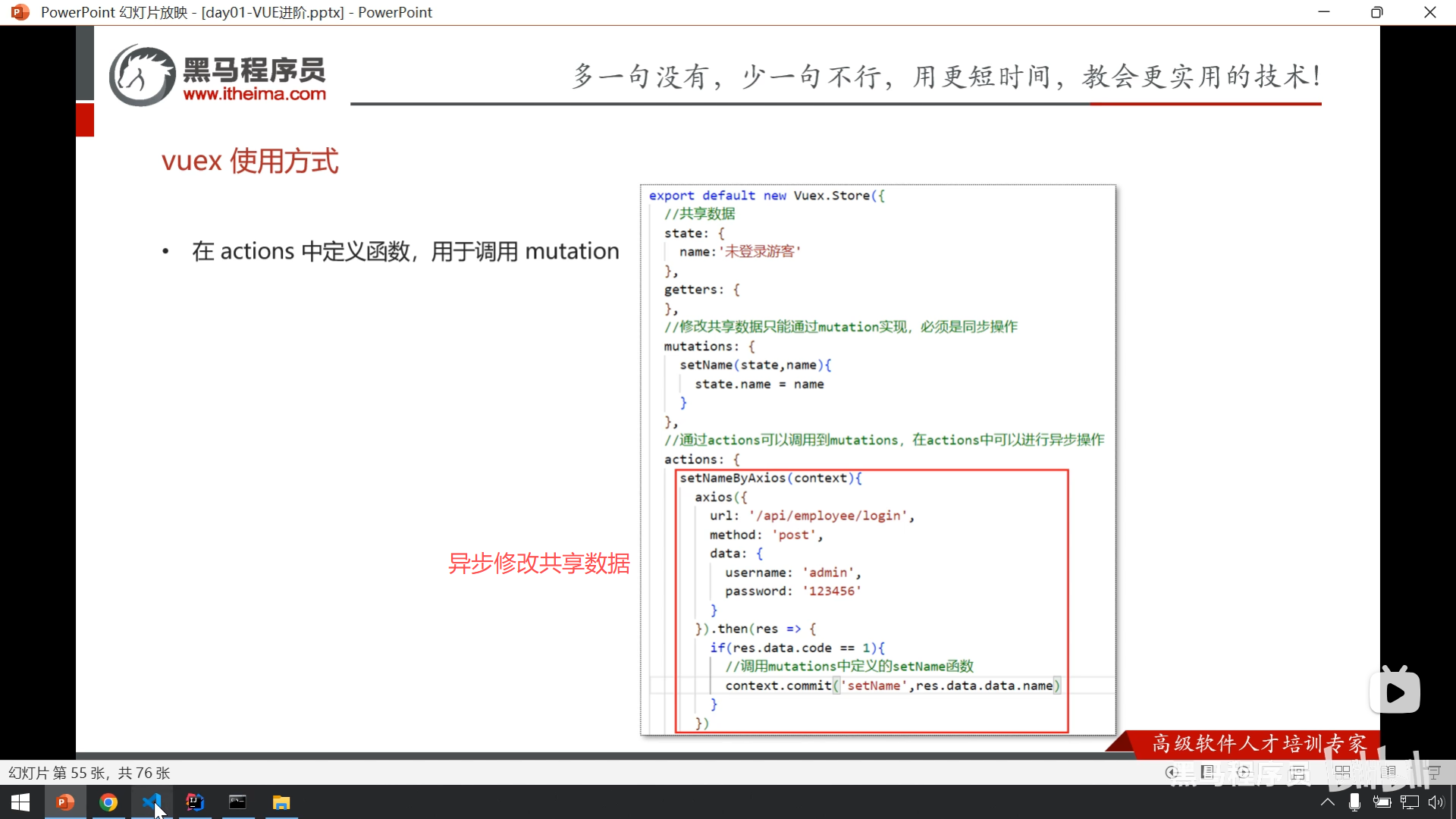Image resolution: width=1456 pixels, height=819 pixels.
Task: Open the Windows Start menu
Action: pyautogui.click(x=20, y=802)
